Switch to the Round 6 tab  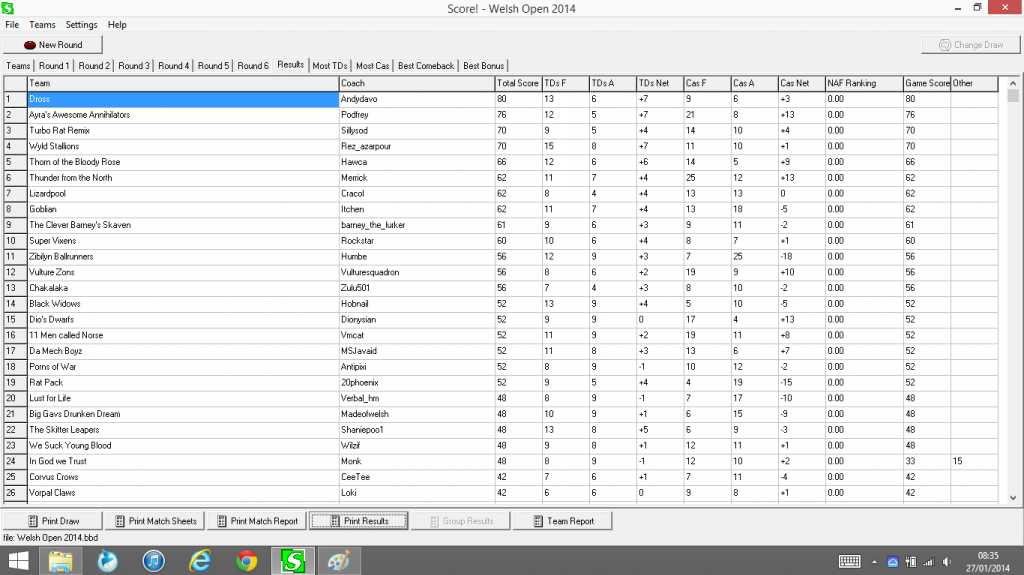pyautogui.click(x=253, y=66)
